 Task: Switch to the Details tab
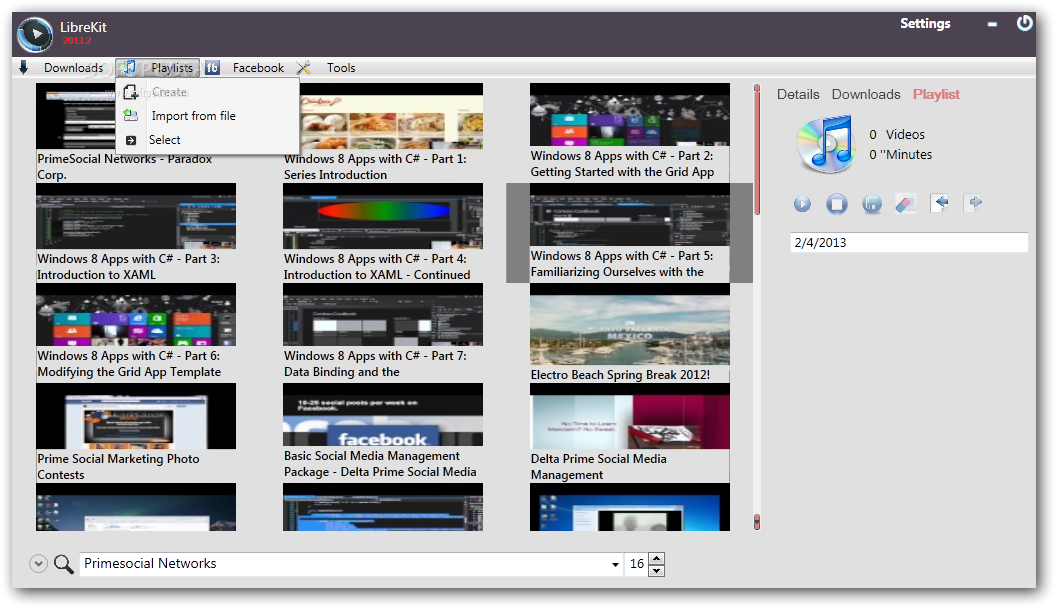click(x=798, y=94)
